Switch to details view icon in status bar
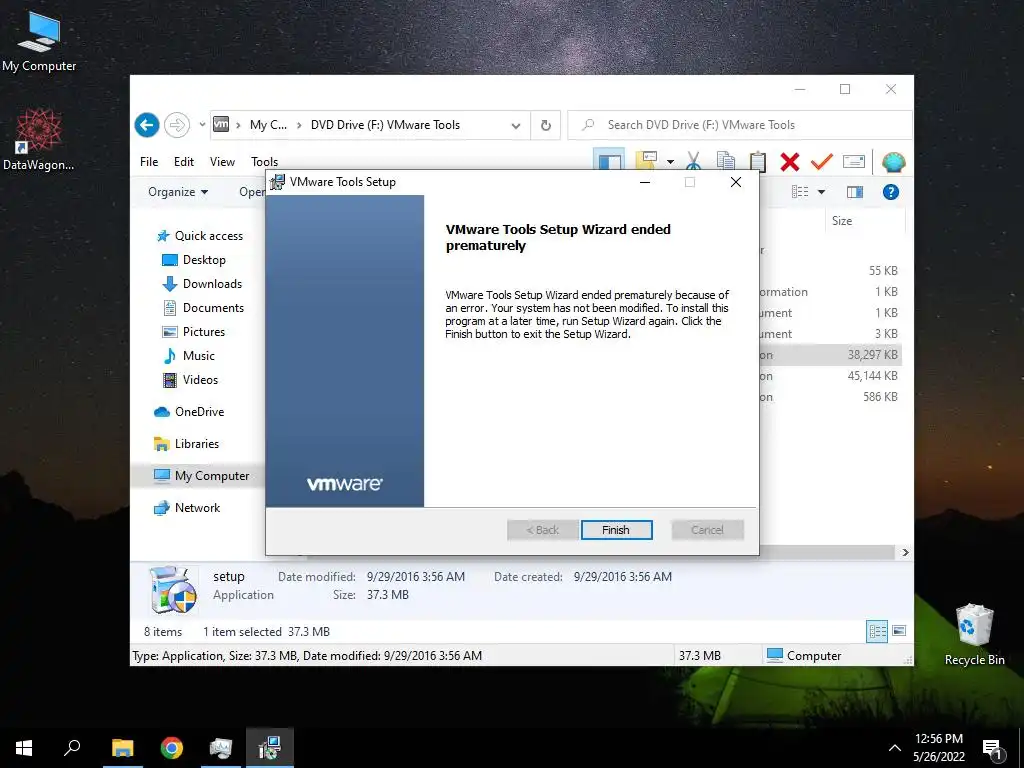The width and height of the screenshot is (1024, 768). click(x=877, y=631)
